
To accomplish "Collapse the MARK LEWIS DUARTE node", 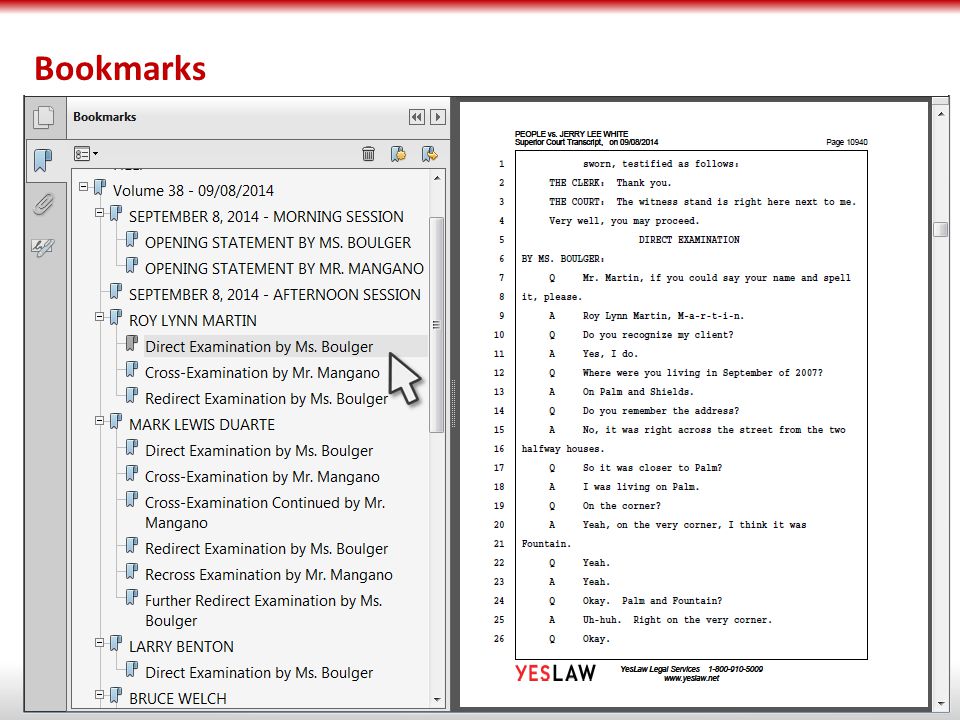I will tap(99, 421).
